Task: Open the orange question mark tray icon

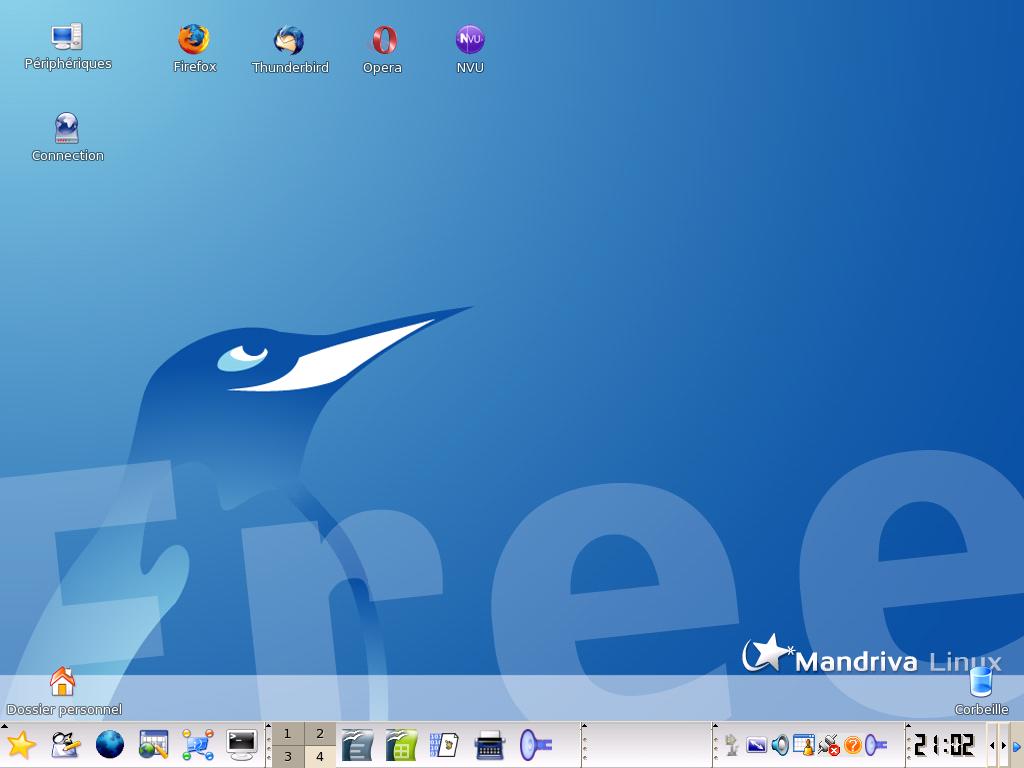Action: (x=852, y=745)
